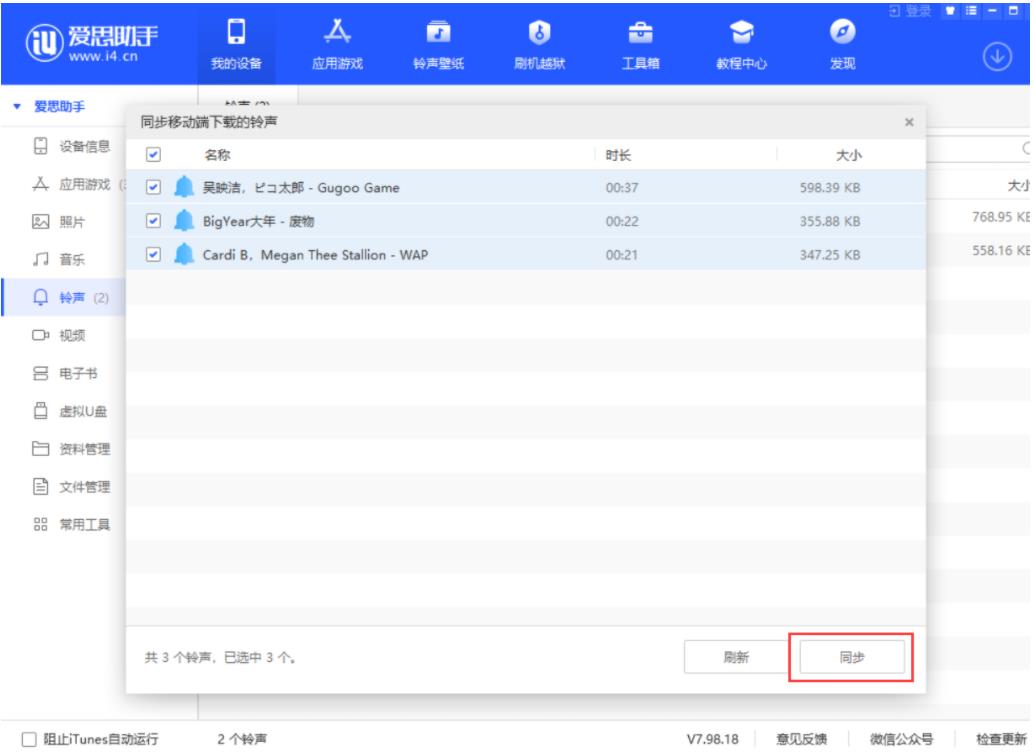Sort the list by 时长 column header
Image resolution: width=1033 pixels, height=755 pixels.
click(618, 155)
